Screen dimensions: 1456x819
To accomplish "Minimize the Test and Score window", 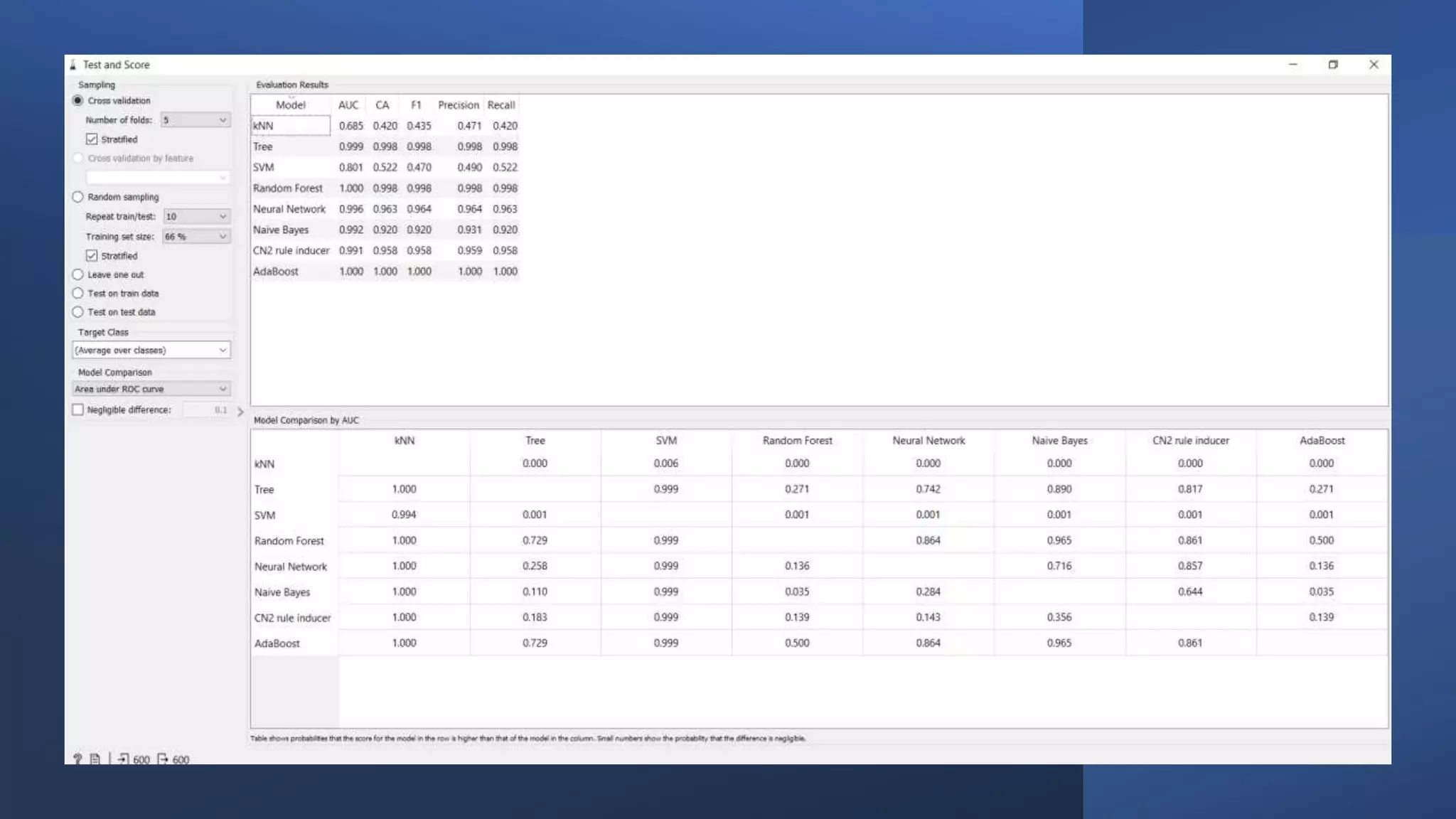I will click(1292, 65).
